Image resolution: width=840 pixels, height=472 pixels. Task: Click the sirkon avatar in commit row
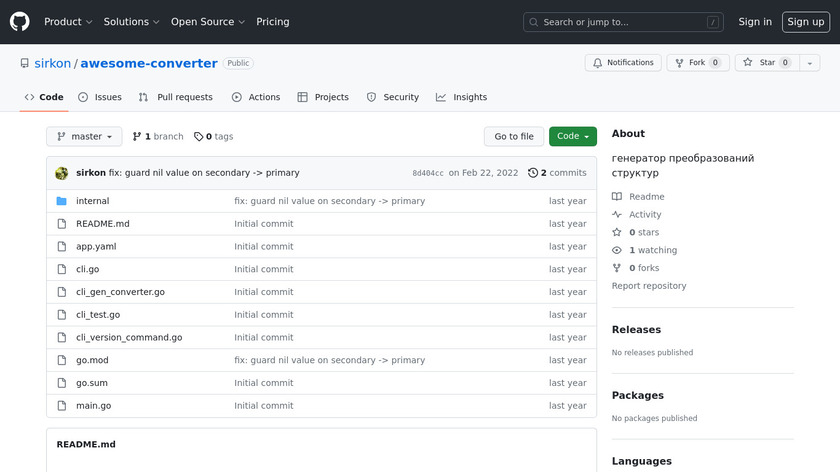[62, 173]
